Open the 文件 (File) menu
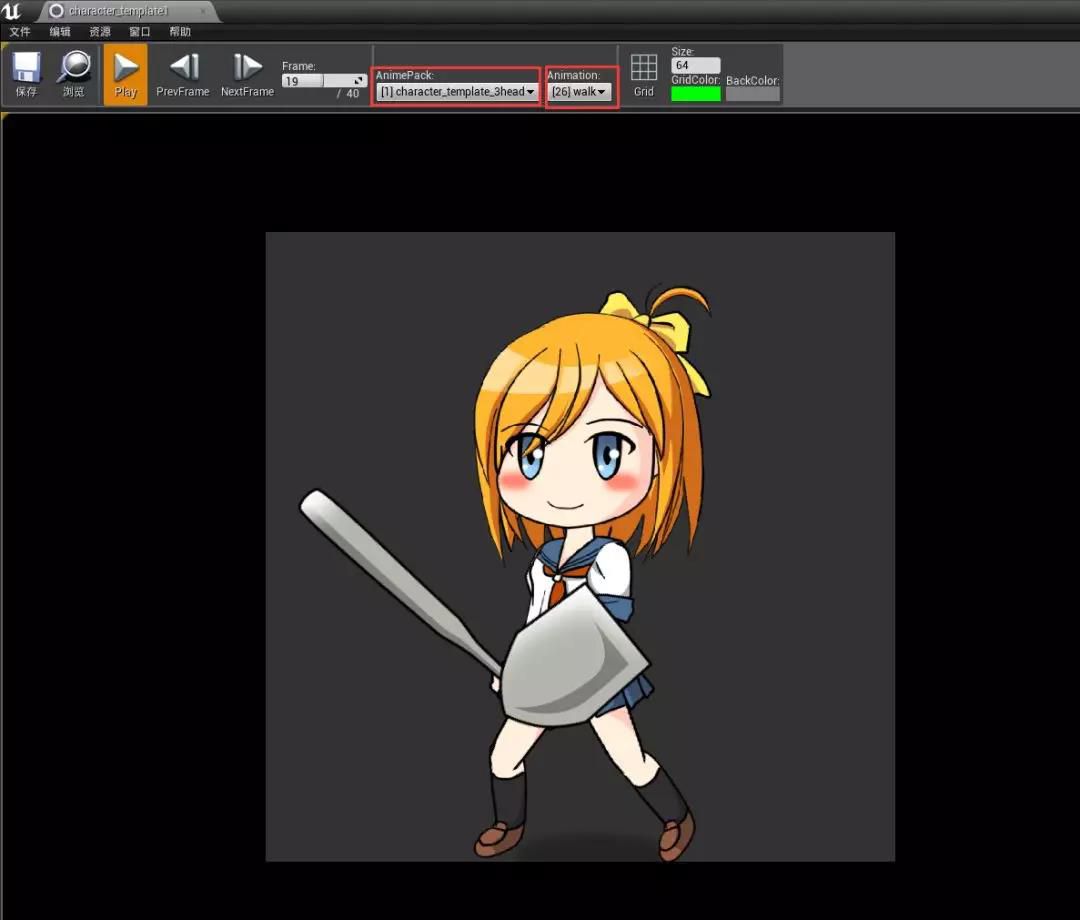1080x920 pixels. [20, 32]
